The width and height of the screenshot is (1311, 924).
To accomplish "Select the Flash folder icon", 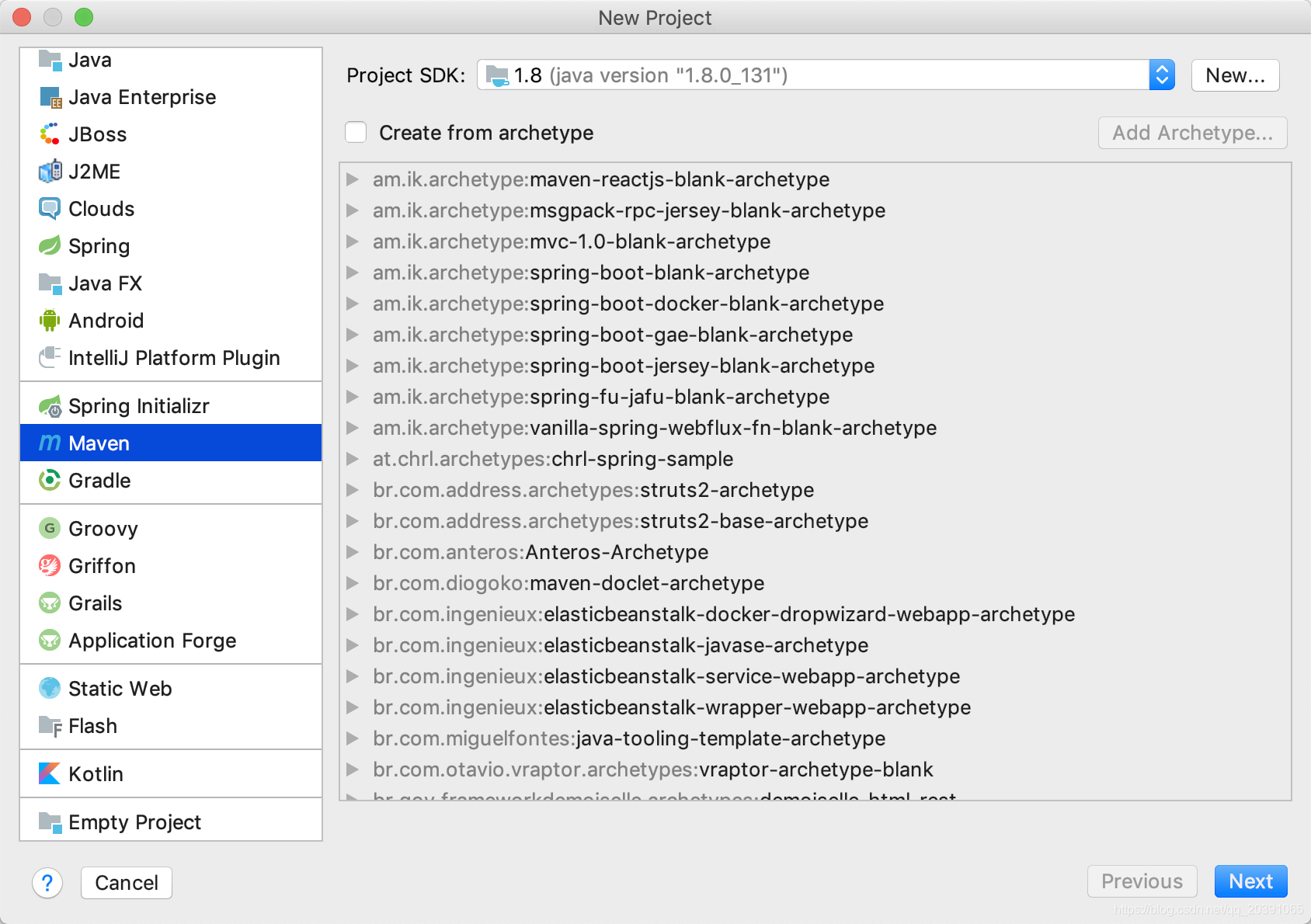I will pyautogui.click(x=50, y=726).
